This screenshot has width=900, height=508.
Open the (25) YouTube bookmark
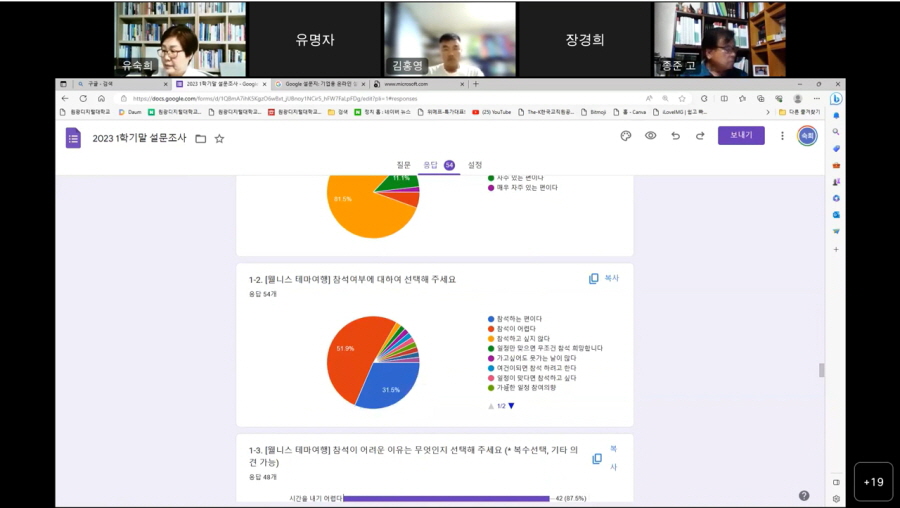point(491,113)
